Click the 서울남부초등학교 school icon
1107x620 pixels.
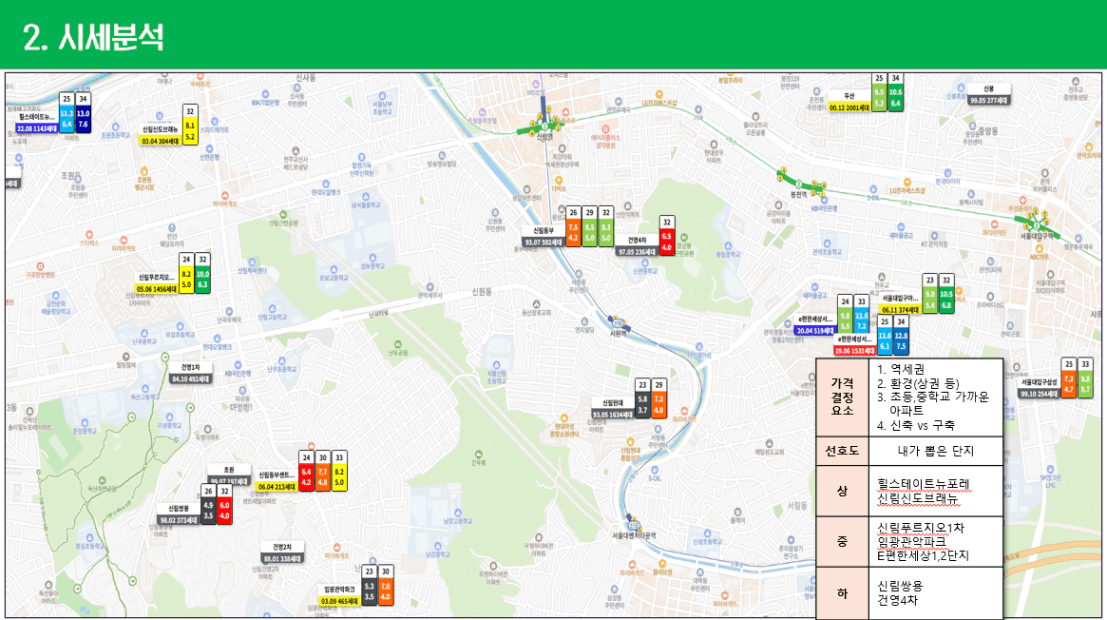[x=381, y=95]
